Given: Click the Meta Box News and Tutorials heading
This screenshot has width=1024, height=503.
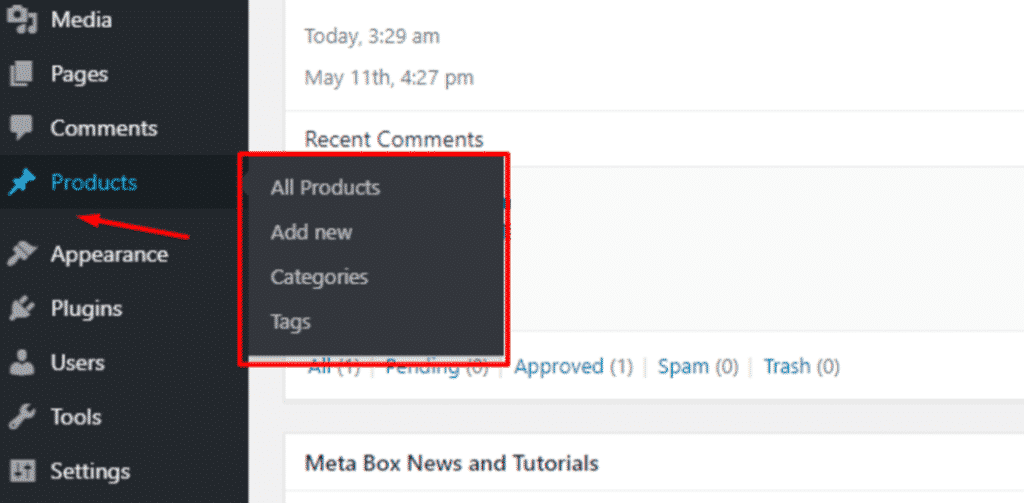Looking at the screenshot, I should click(x=452, y=463).
